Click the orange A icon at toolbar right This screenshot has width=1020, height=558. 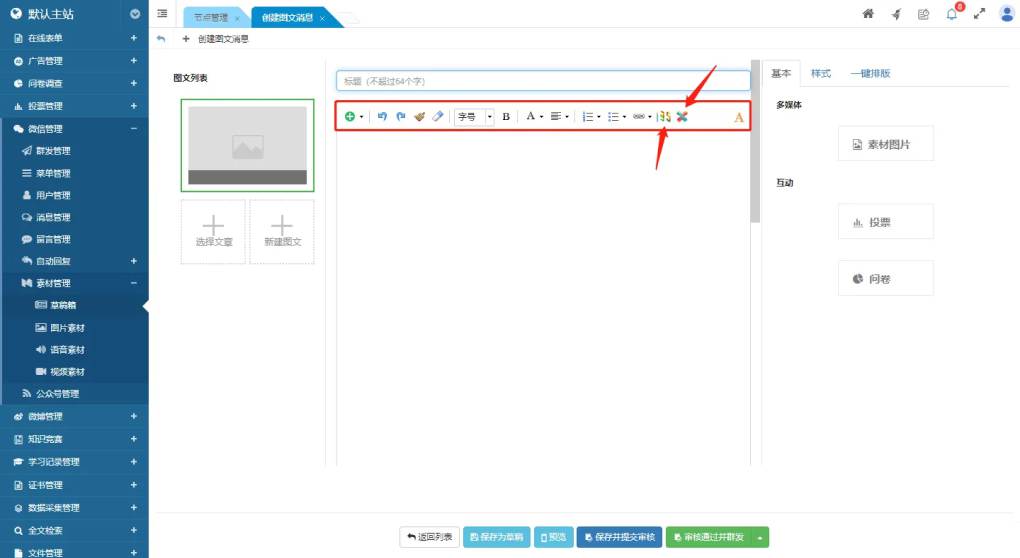pyautogui.click(x=739, y=117)
